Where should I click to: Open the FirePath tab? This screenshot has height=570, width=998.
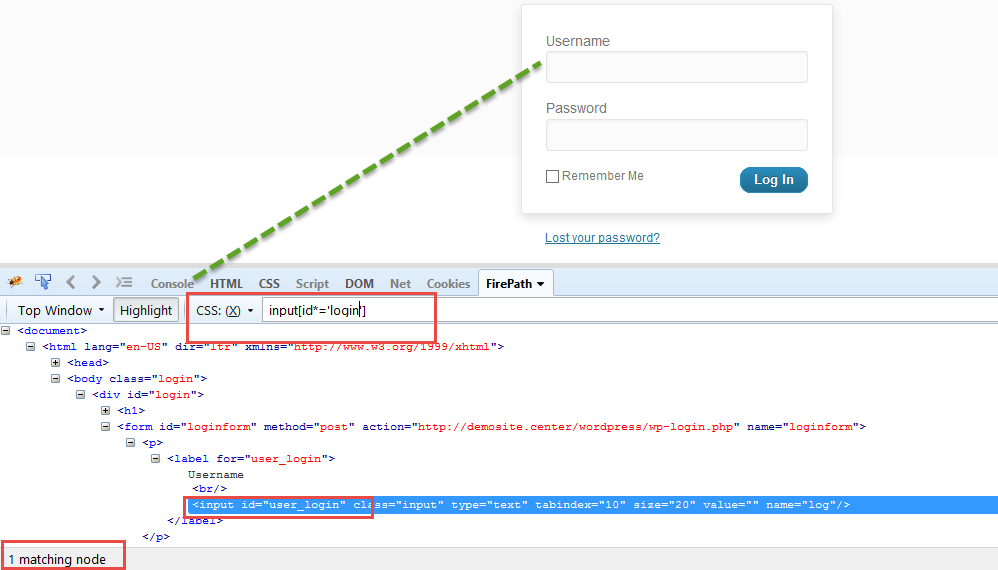[515, 284]
